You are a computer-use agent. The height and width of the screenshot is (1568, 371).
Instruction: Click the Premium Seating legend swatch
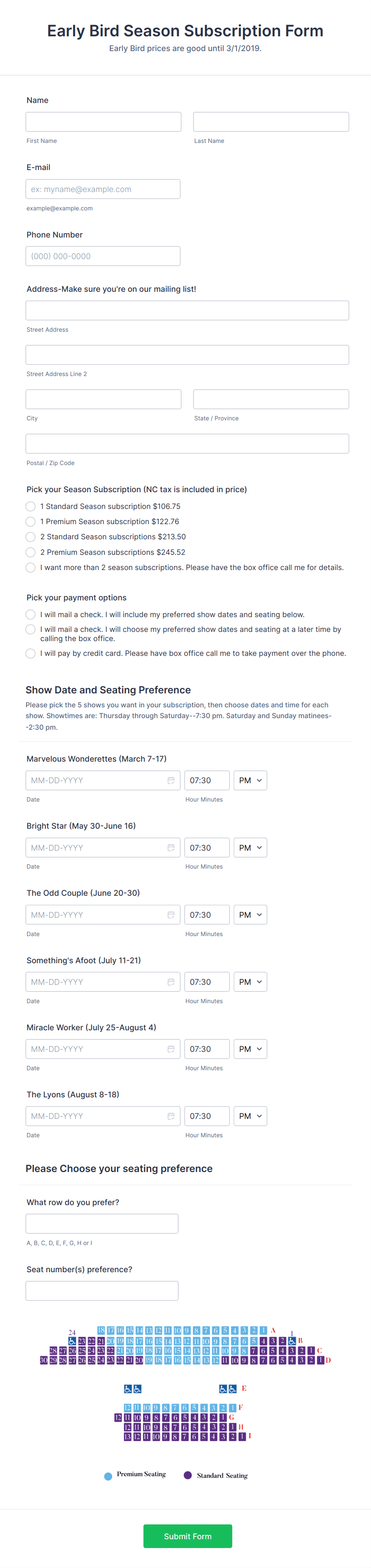108,1475
